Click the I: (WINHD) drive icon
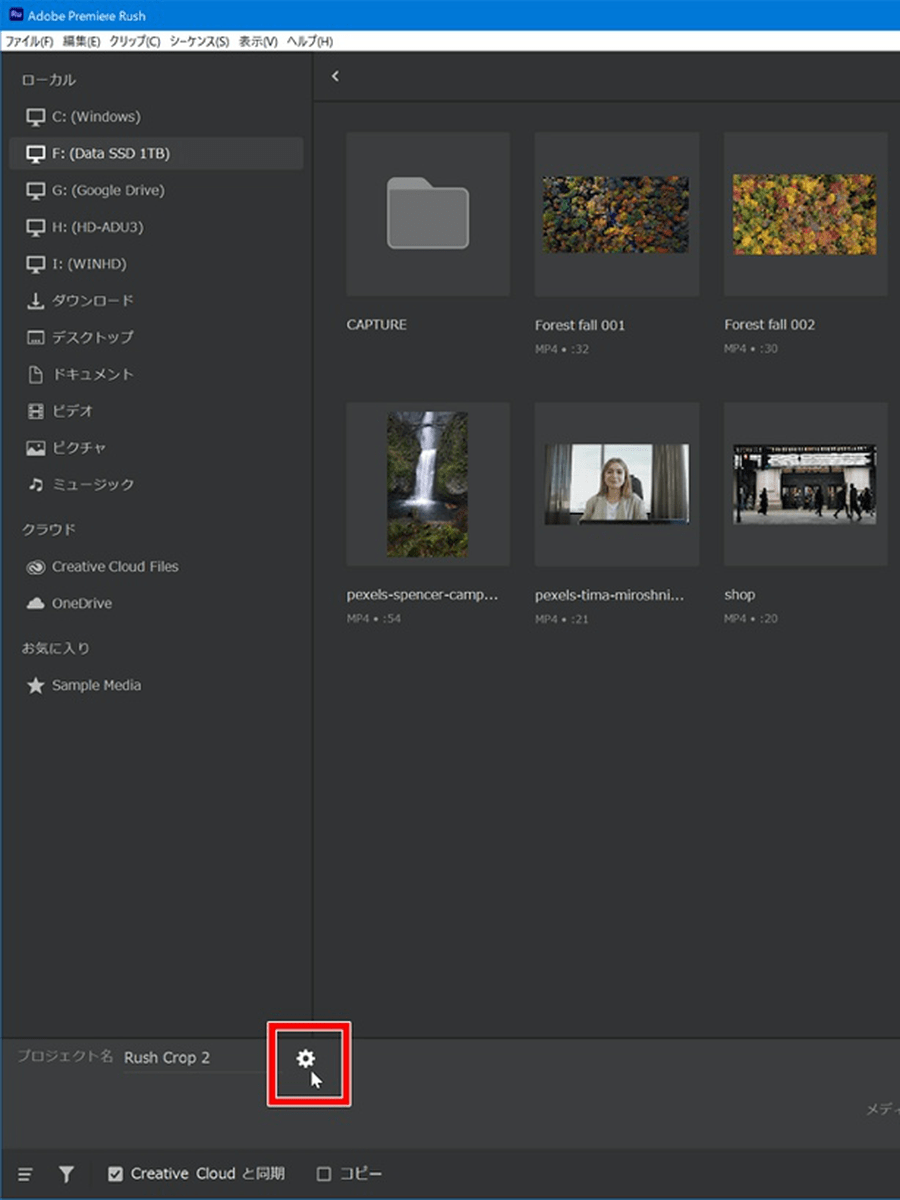Image resolution: width=900 pixels, height=1200 pixels. pos(36,265)
